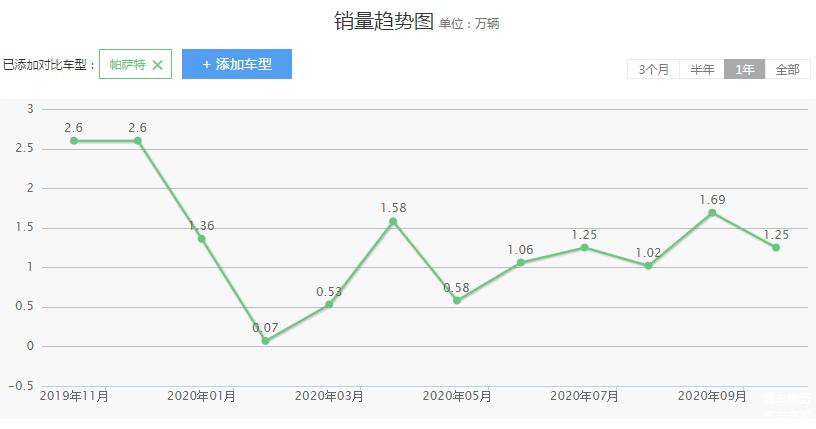Show 全部 sales history range
The height and width of the screenshot is (429, 816).
click(x=787, y=69)
